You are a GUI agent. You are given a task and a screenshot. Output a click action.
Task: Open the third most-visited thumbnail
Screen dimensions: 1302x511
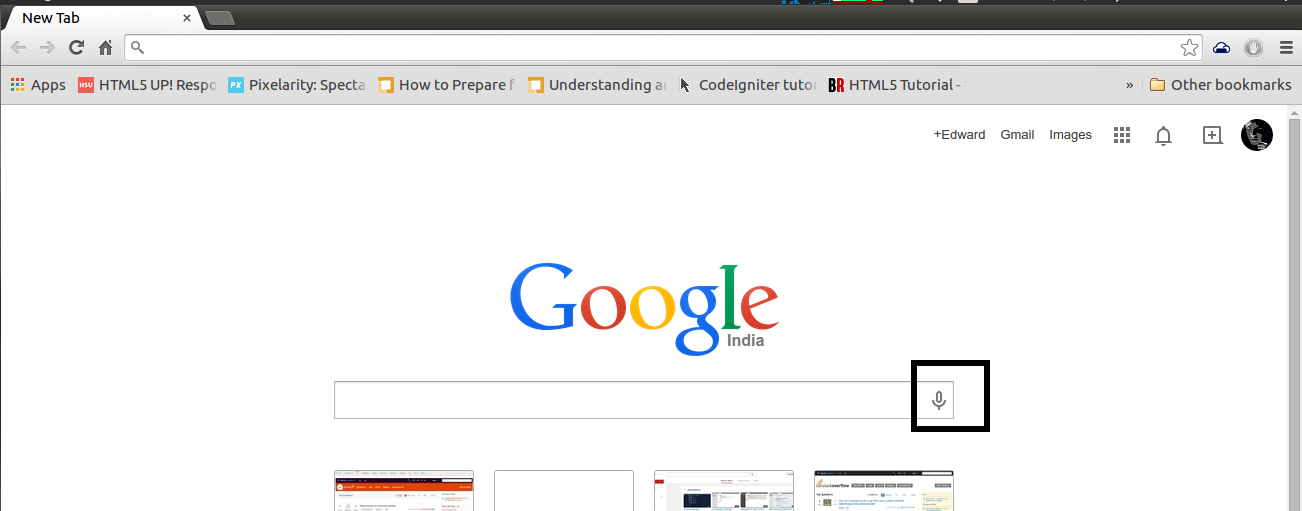(x=724, y=490)
